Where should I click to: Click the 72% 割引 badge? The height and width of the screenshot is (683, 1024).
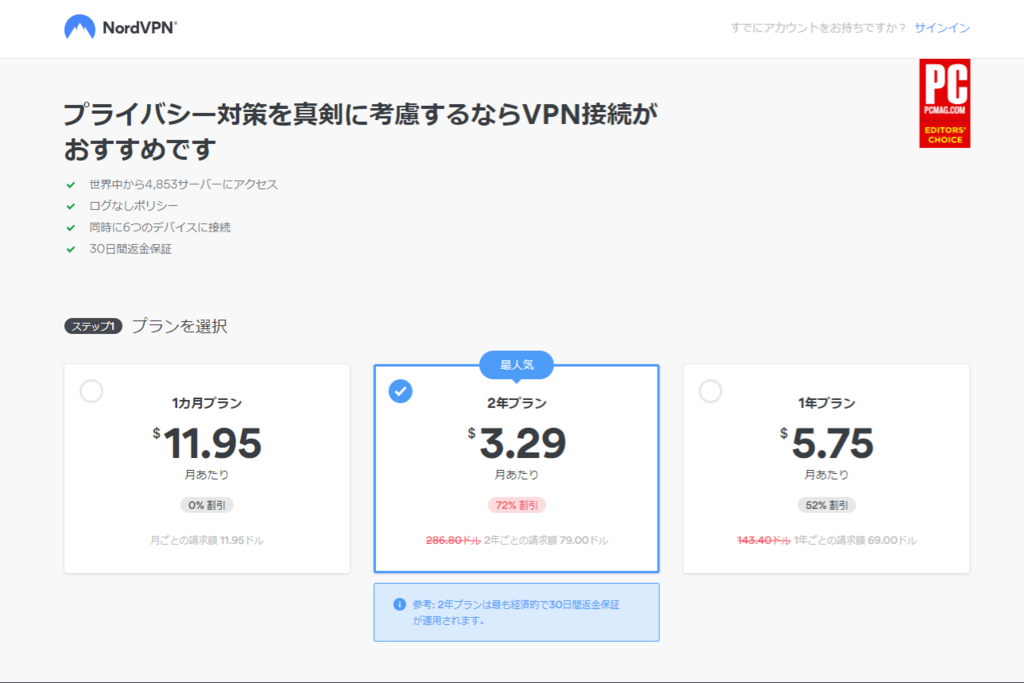pos(516,505)
